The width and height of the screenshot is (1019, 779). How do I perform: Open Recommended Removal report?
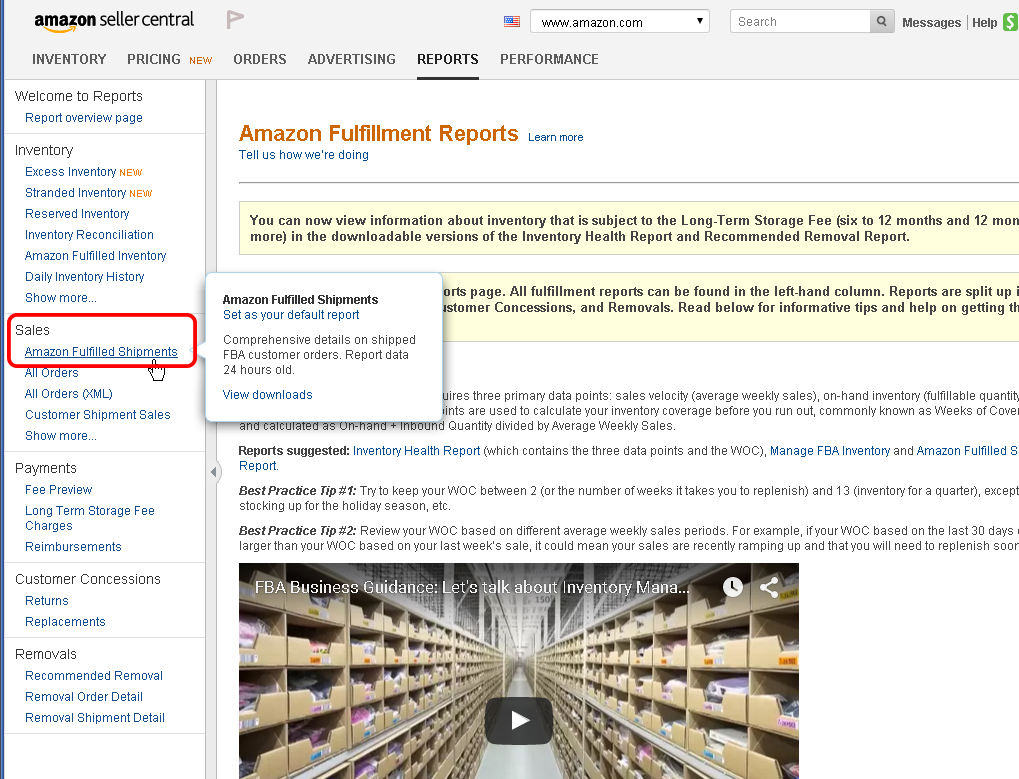pyautogui.click(x=94, y=676)
